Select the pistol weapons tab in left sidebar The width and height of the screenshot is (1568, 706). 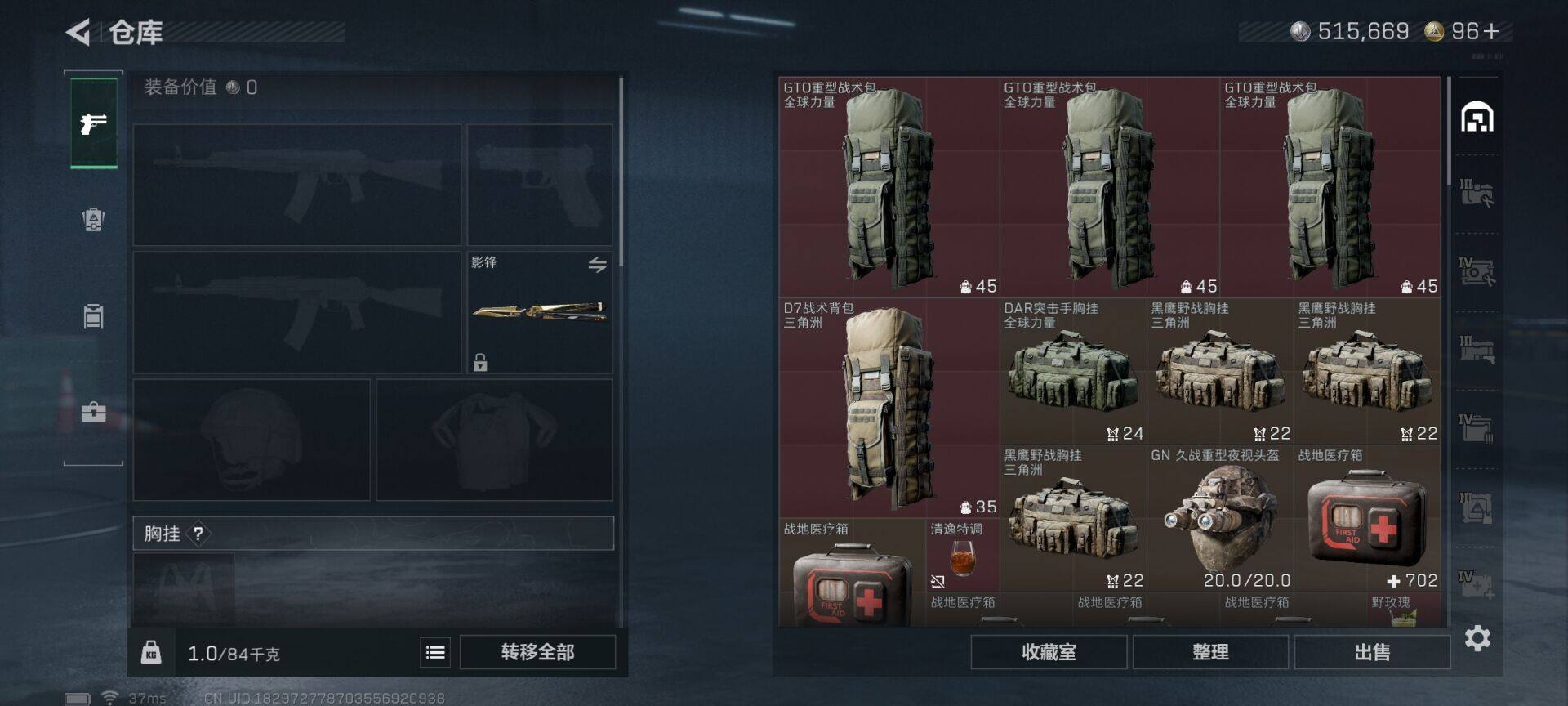click(x=94, y=123)
